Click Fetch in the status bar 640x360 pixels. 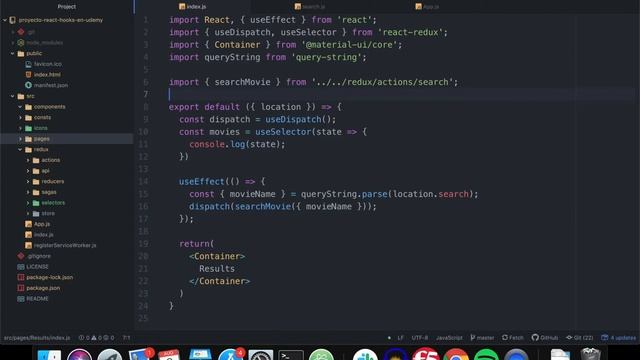513,338
